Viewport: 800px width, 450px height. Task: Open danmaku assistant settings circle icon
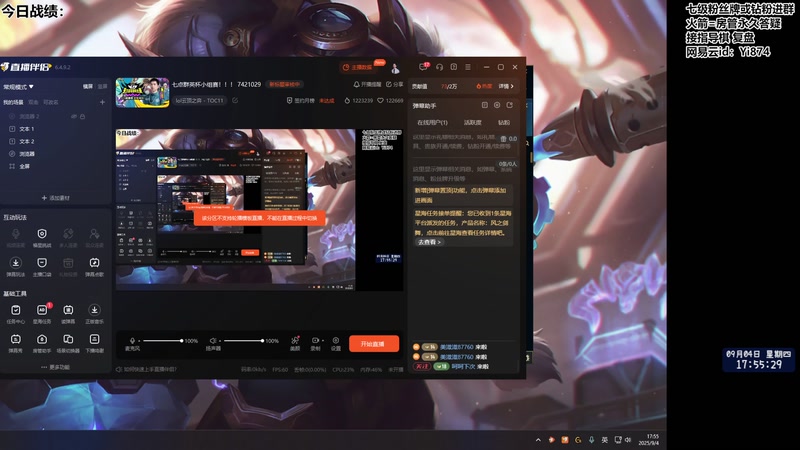click(x=497, y=105)
